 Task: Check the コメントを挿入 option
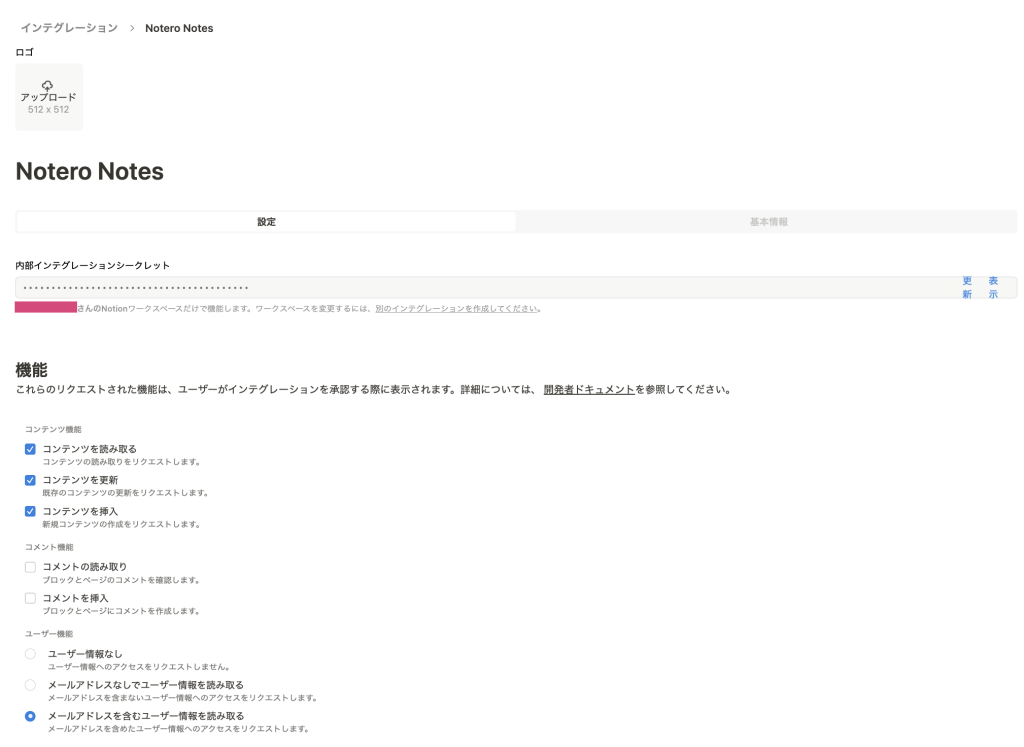click(x=30, y=598)
